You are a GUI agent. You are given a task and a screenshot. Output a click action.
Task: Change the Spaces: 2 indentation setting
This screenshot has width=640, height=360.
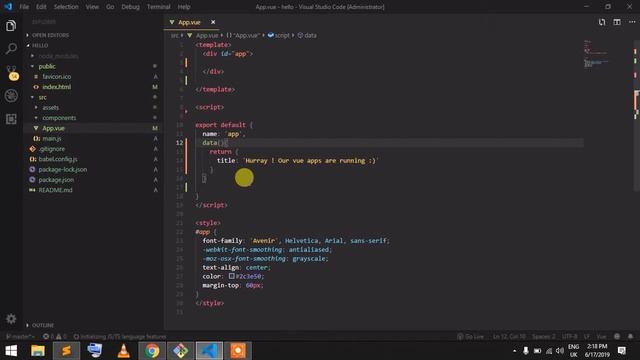click(x=543, y=337)
